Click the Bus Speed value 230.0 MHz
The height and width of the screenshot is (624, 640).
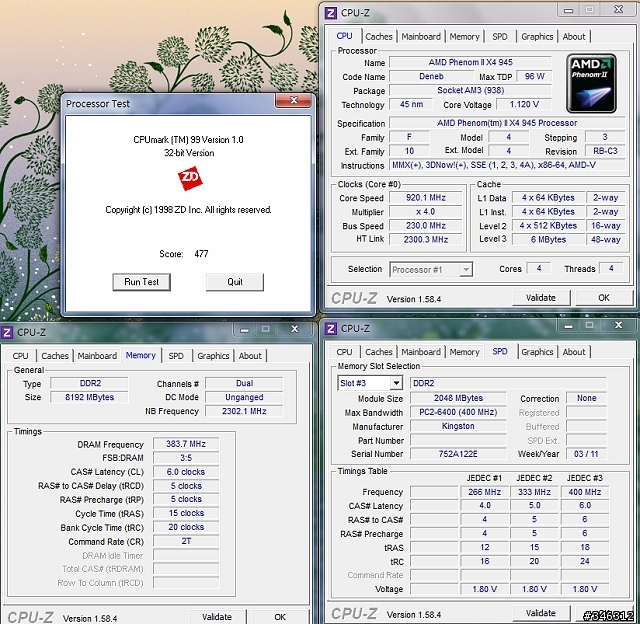pos(426,226)
